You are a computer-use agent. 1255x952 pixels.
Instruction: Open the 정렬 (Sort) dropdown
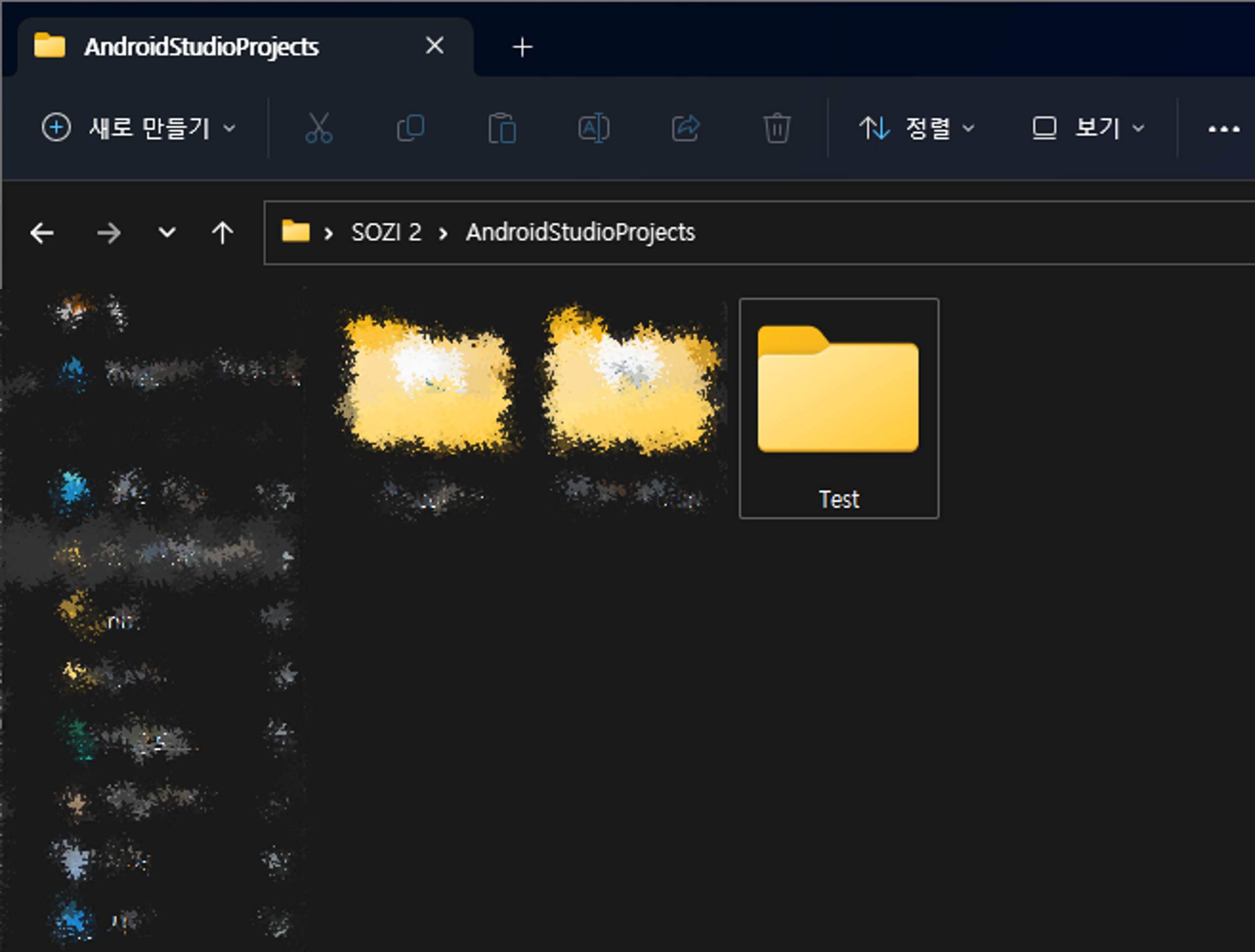click(x=917, y=128)
